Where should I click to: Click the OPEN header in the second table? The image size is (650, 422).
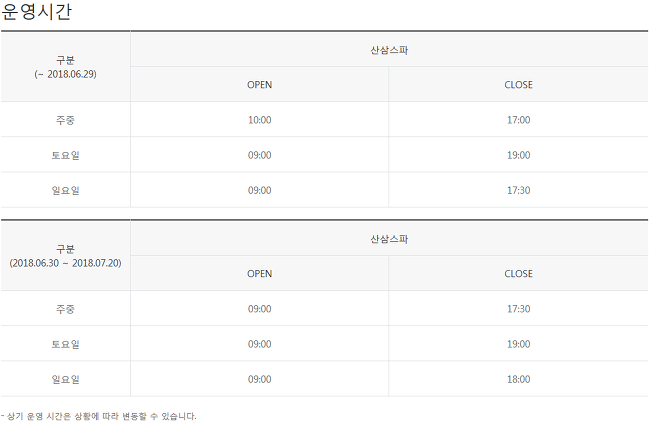(x=260, y=274)
